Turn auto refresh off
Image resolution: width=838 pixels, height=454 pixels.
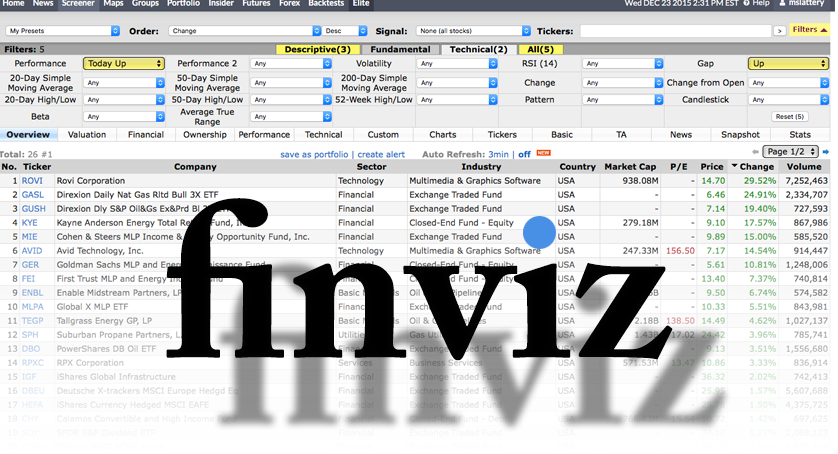click(x=524, y=154)
